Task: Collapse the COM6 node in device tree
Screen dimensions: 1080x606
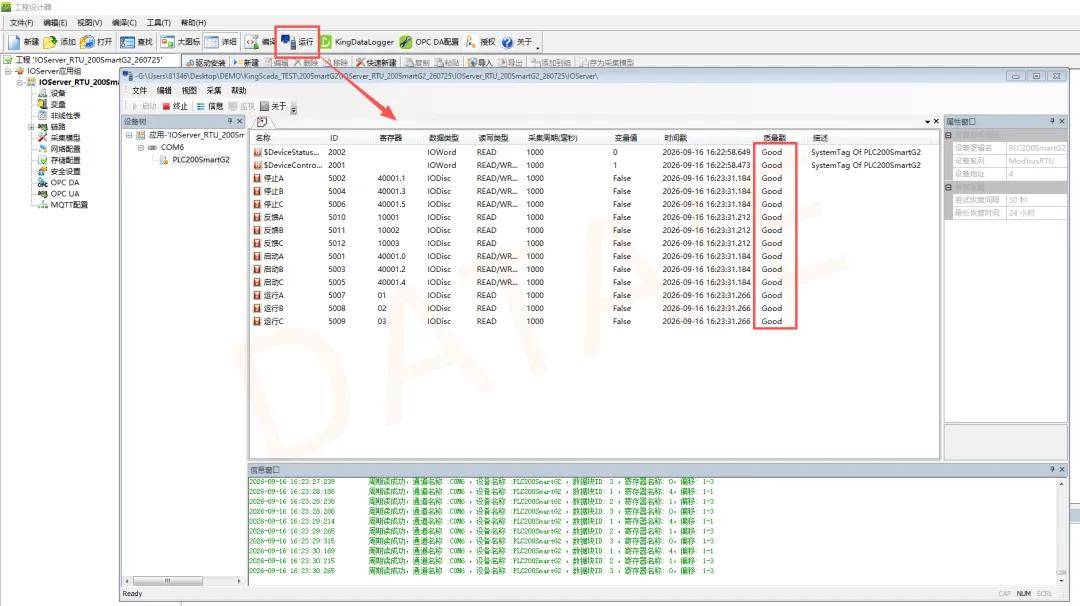Action: pos(141,147)
